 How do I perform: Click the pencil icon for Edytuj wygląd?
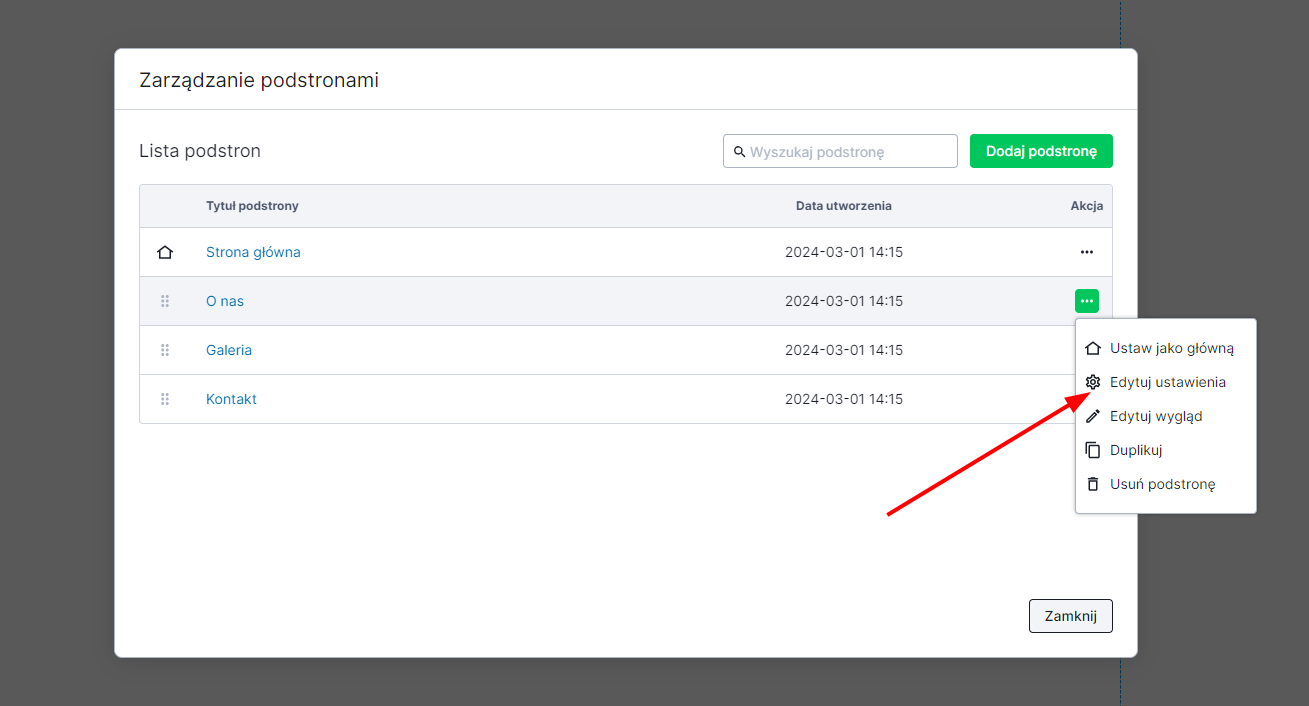[1093, 416]
